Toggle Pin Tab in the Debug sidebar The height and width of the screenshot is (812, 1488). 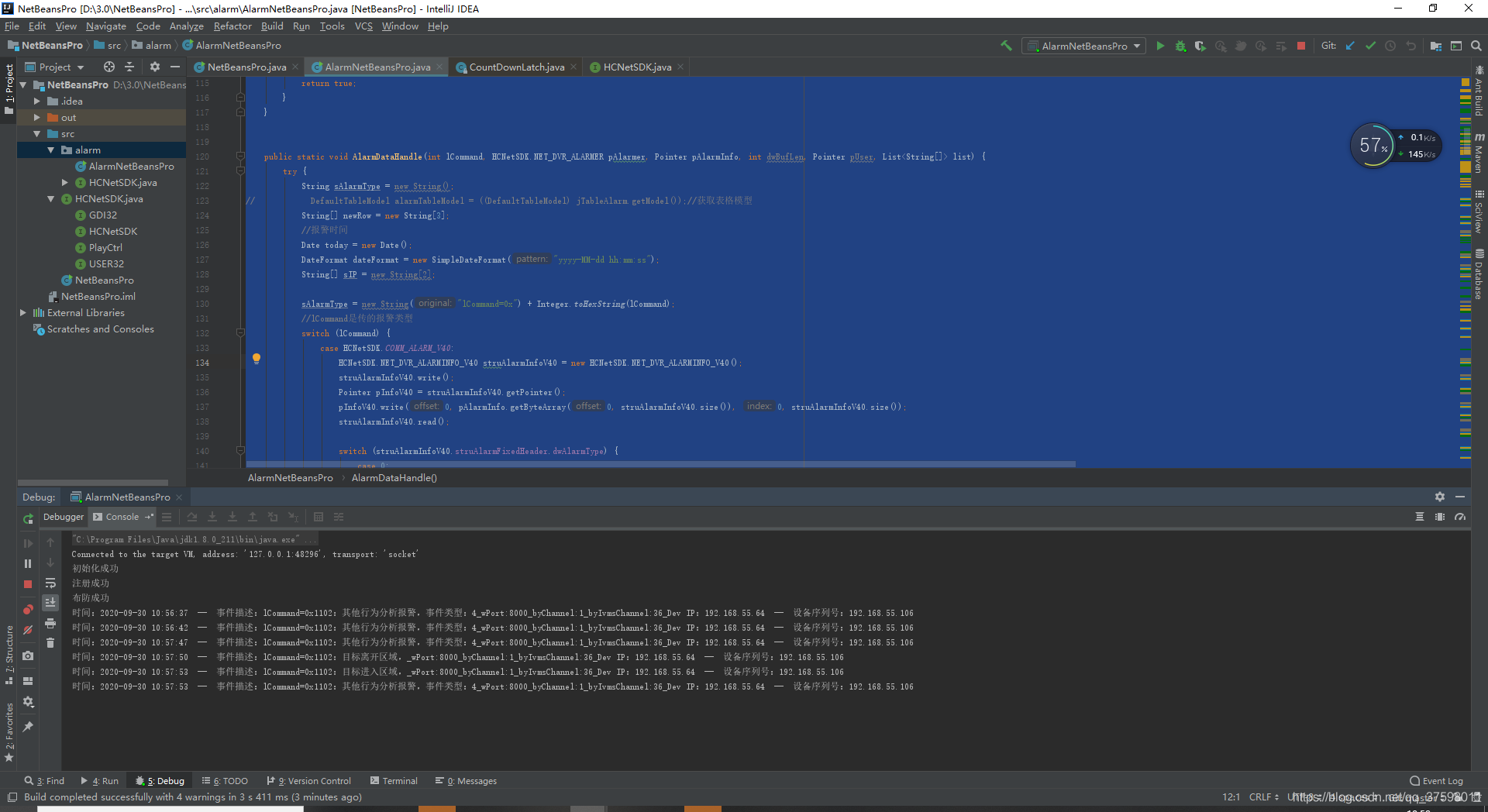28,727
